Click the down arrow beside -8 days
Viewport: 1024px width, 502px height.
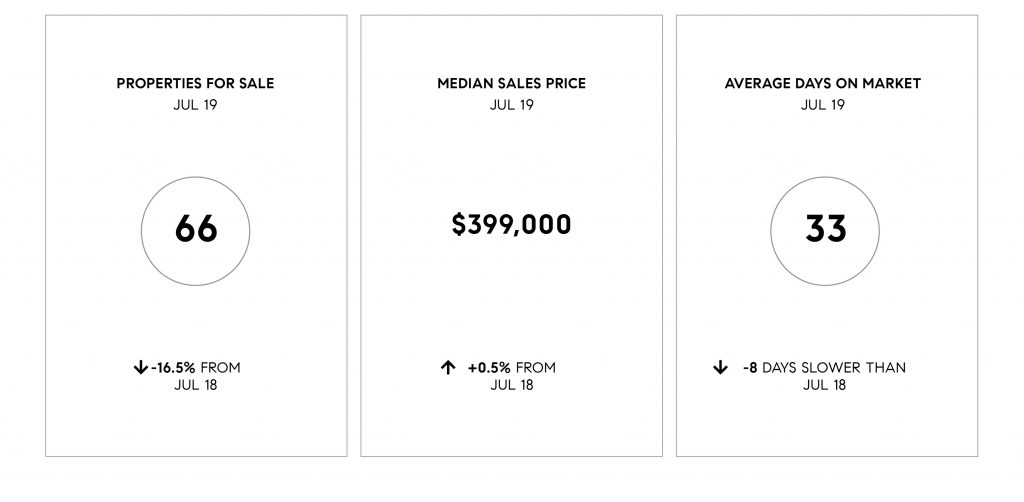(x=720, y=368)
